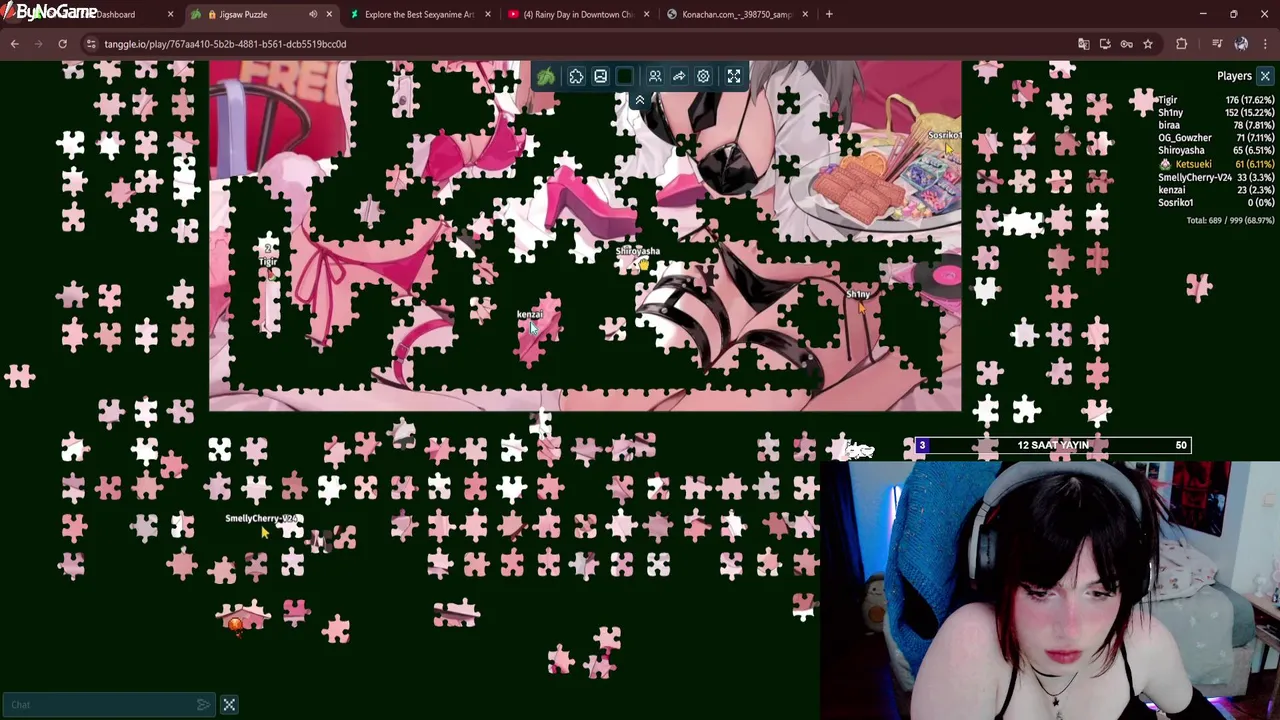Screen dimensions: 1280x720
Task: Click the ByNoGame logo
Action: [50, 12]
